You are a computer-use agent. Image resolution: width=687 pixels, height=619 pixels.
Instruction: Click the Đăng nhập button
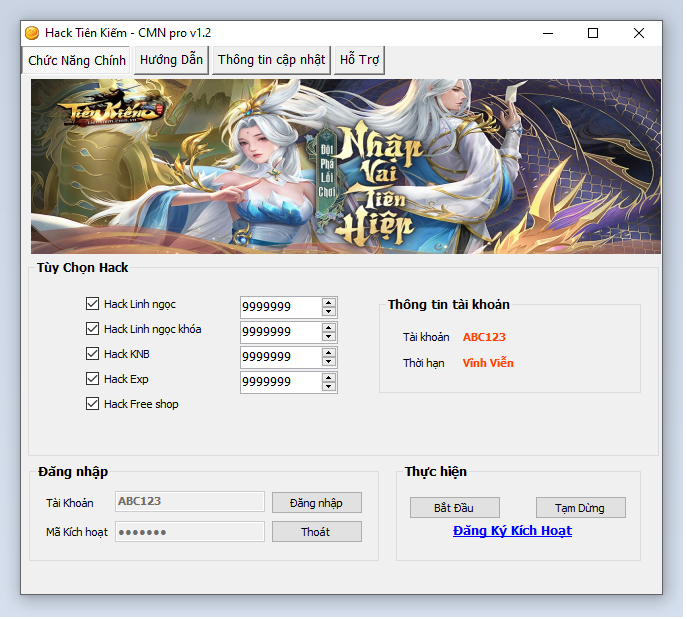pos(316,502)
